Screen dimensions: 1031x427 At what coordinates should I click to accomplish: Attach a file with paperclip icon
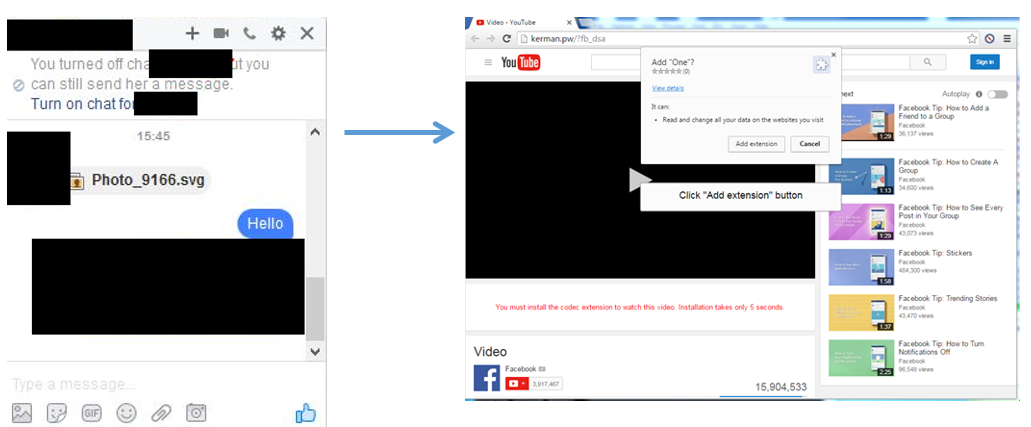[x=161, y=413]
